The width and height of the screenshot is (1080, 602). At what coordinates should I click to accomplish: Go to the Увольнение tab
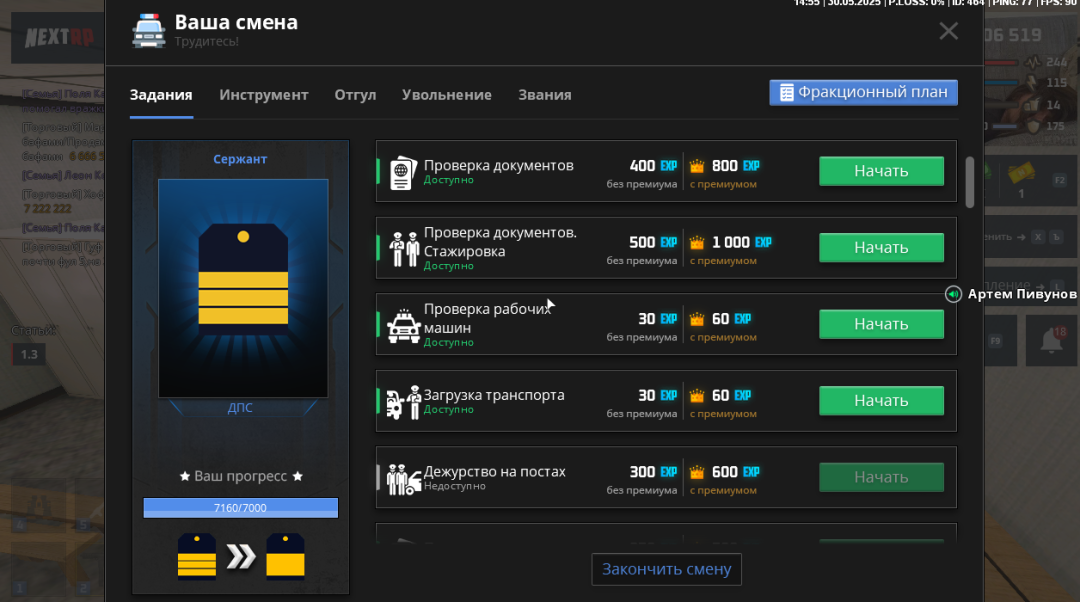pyautogui.click(x=447, y=95)
